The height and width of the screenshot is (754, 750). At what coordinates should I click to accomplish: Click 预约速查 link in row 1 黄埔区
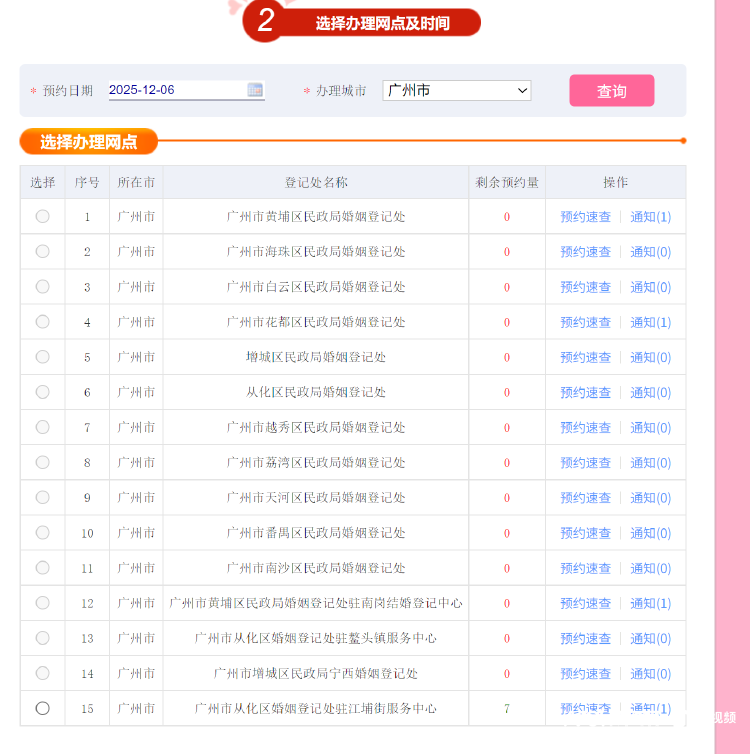tap(586, 217)
